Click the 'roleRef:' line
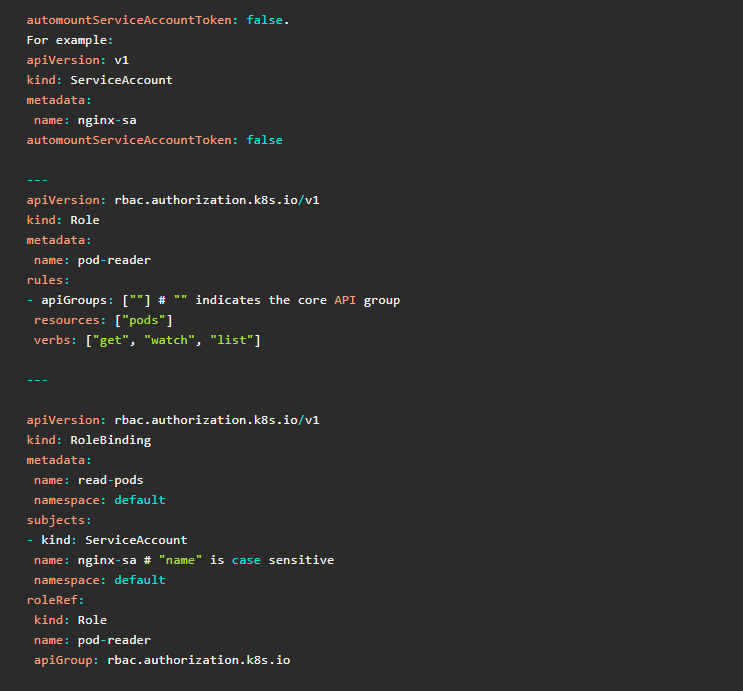The width and height of the screenshot is (743, 691). click(x=55, y=600)
